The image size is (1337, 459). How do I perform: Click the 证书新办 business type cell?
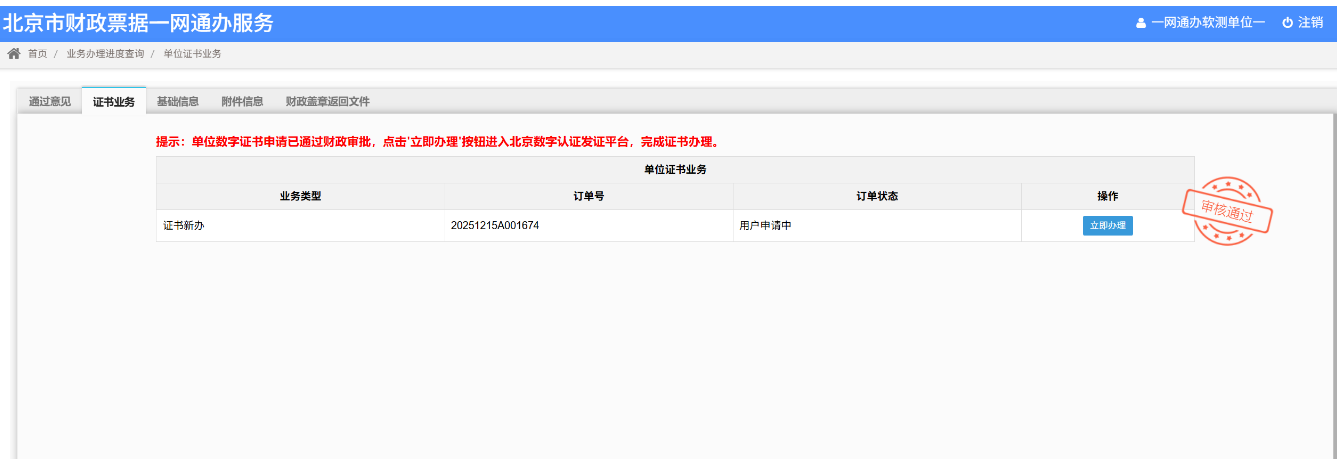[x=184, y=226]
